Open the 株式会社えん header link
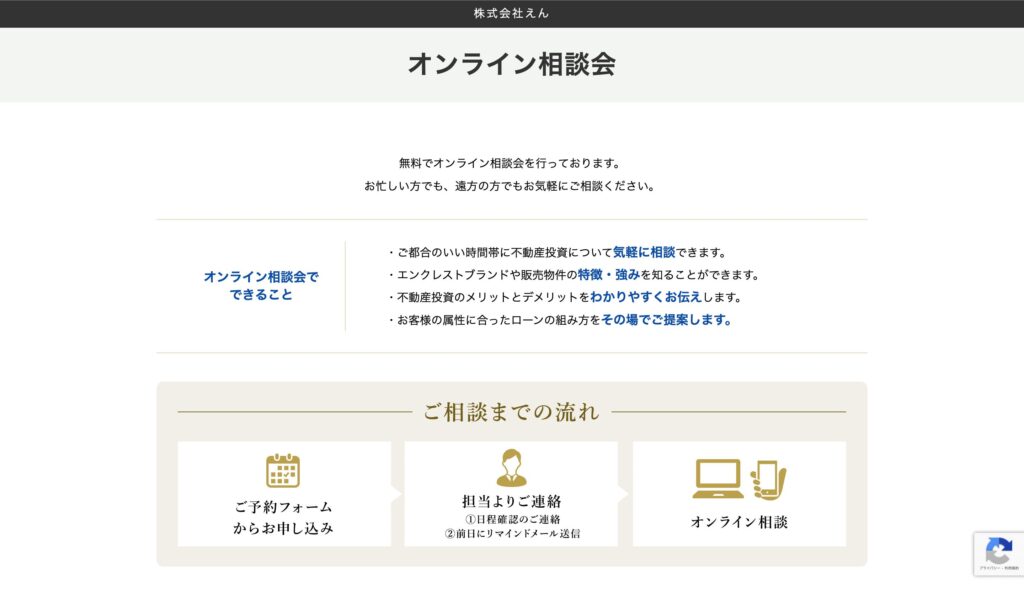Screen dimensions: 1024x594 [511, 13]
